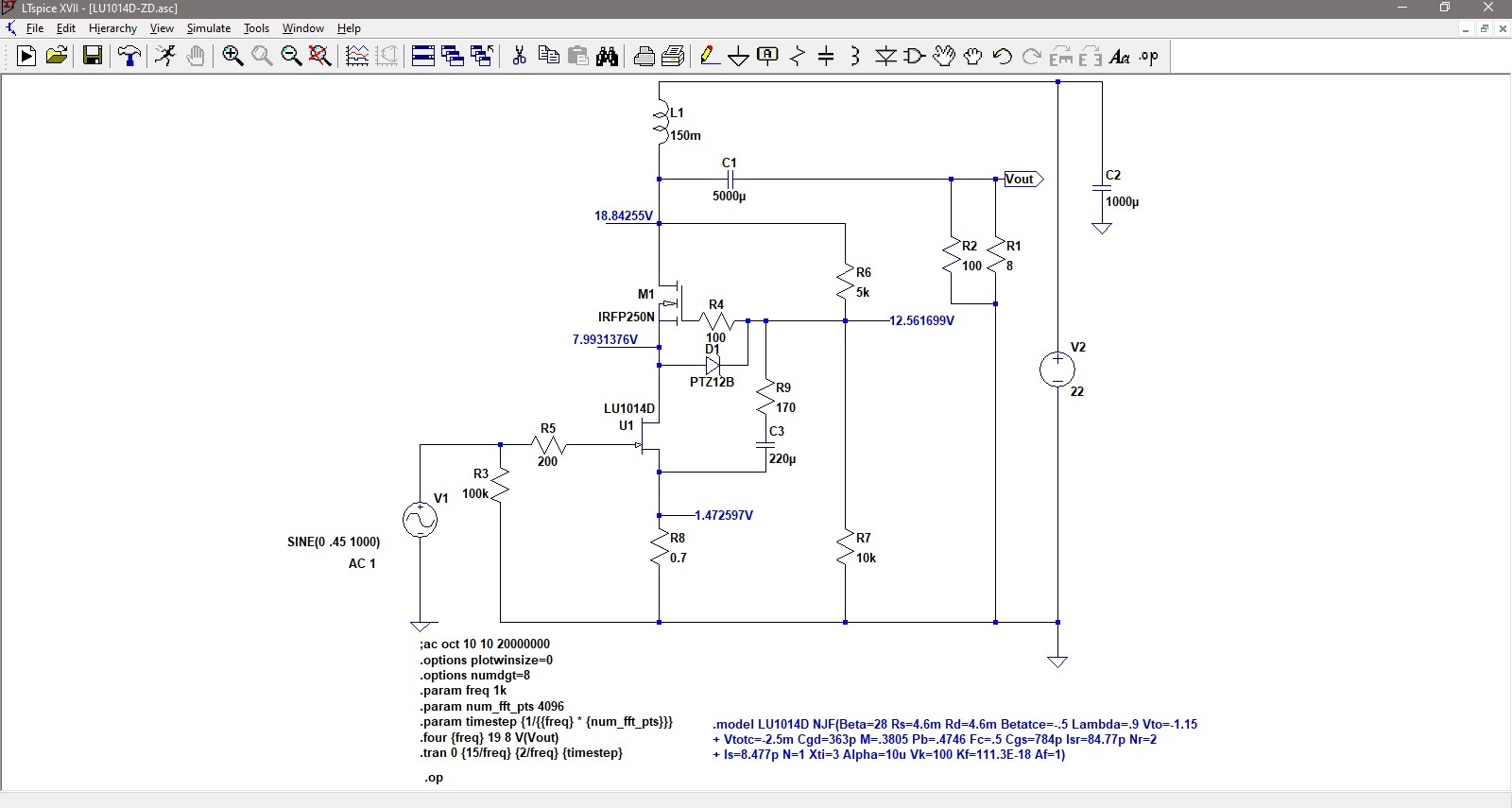The width and height of the screenshot is (1512, 808).
Task: Place a Ground symbol
Action: (739, 57)
